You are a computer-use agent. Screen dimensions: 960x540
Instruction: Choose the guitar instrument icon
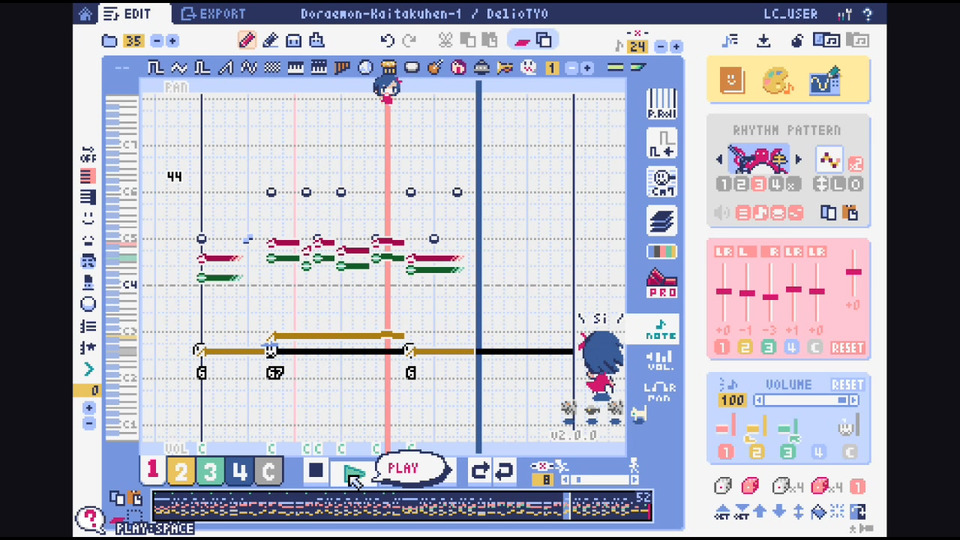435,67
